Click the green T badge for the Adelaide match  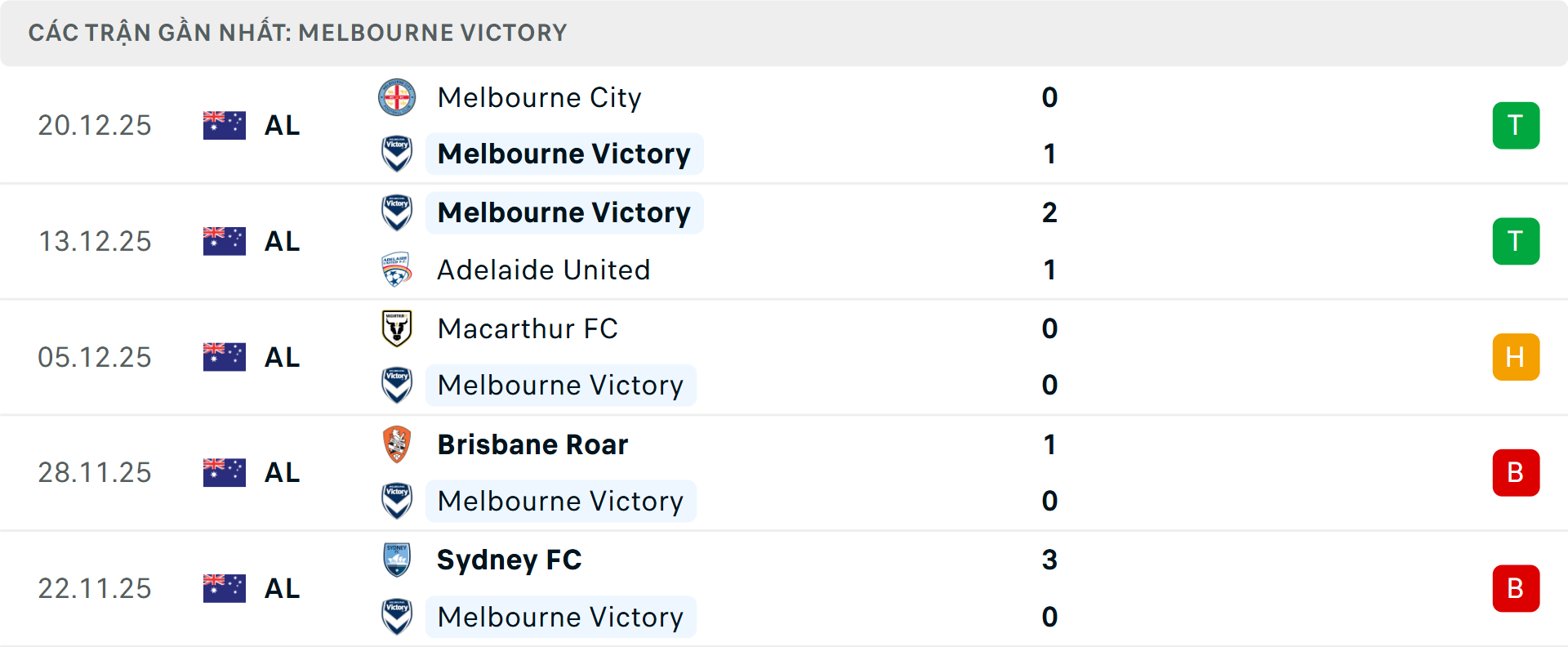click(1516, 241)
